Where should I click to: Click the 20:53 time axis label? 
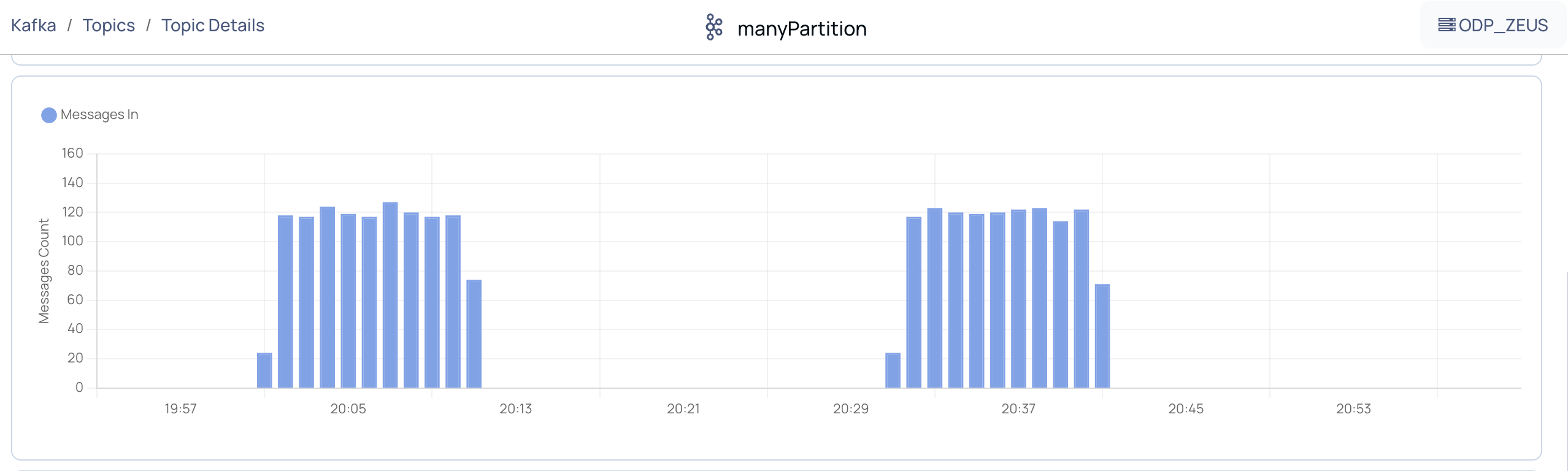coord(1353,409)
